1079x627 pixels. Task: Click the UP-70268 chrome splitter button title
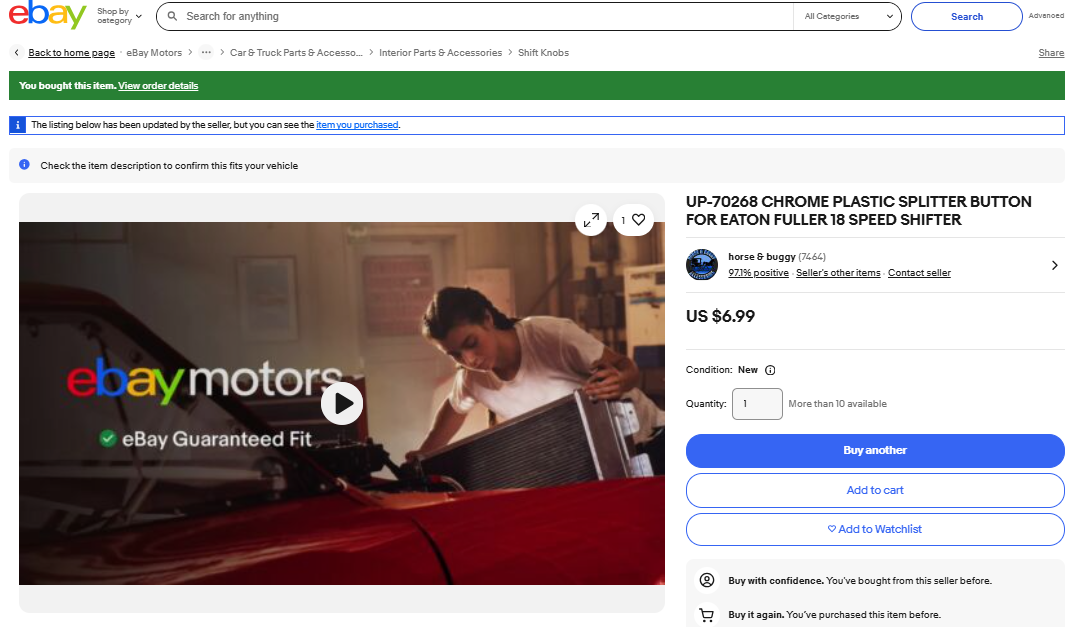click(859, 211)
